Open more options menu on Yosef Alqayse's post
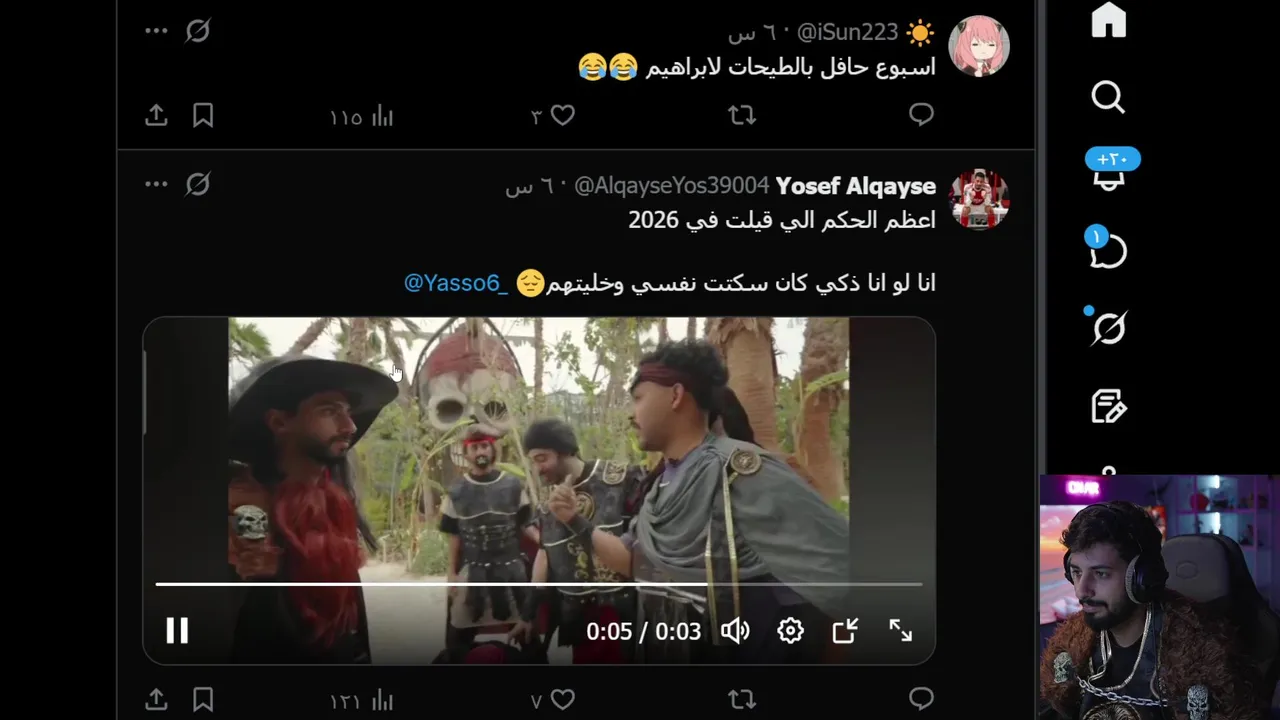1280x720 pixels. pyautogui.click(x=156, y=184)
